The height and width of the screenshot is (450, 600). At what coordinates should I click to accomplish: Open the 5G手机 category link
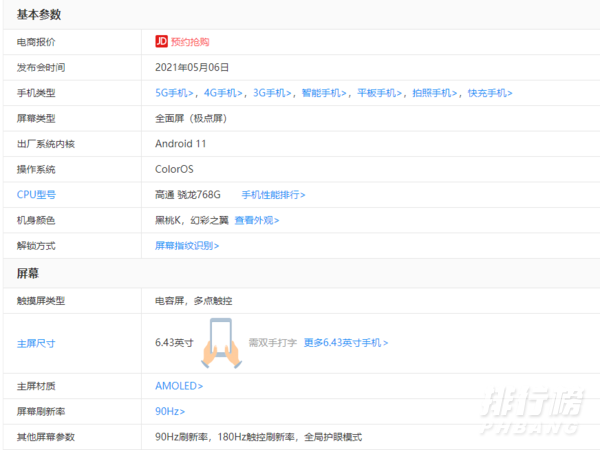coord(174,93)
